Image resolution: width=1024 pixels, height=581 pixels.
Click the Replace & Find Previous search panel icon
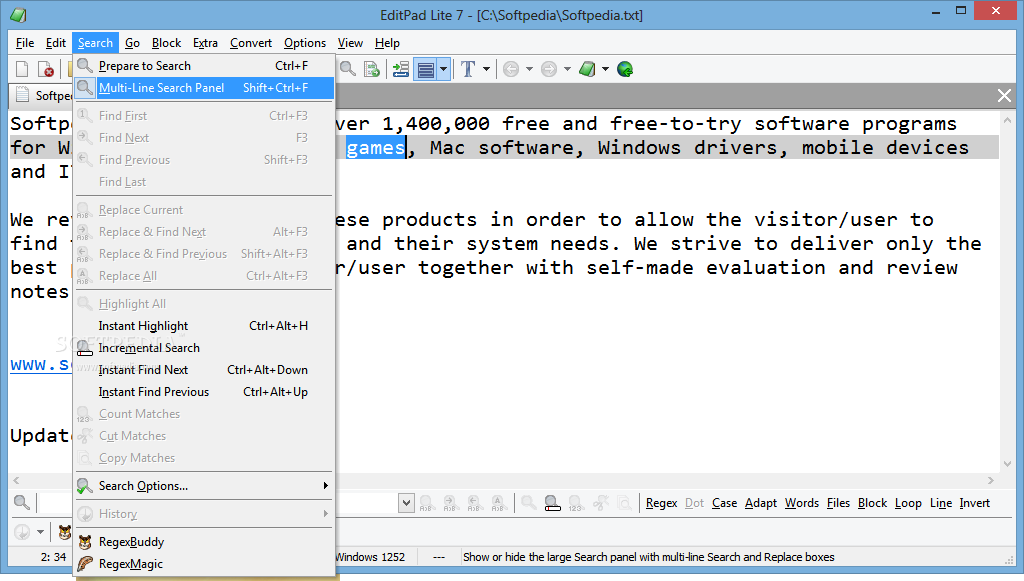[x=473, y=503]
